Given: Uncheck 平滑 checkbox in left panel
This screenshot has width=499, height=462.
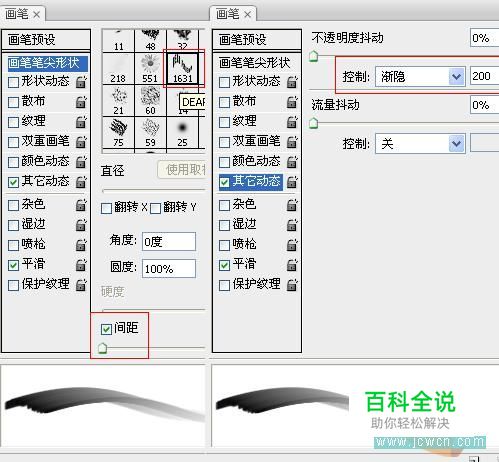Looking at the screenshot, I should [13, 265].
